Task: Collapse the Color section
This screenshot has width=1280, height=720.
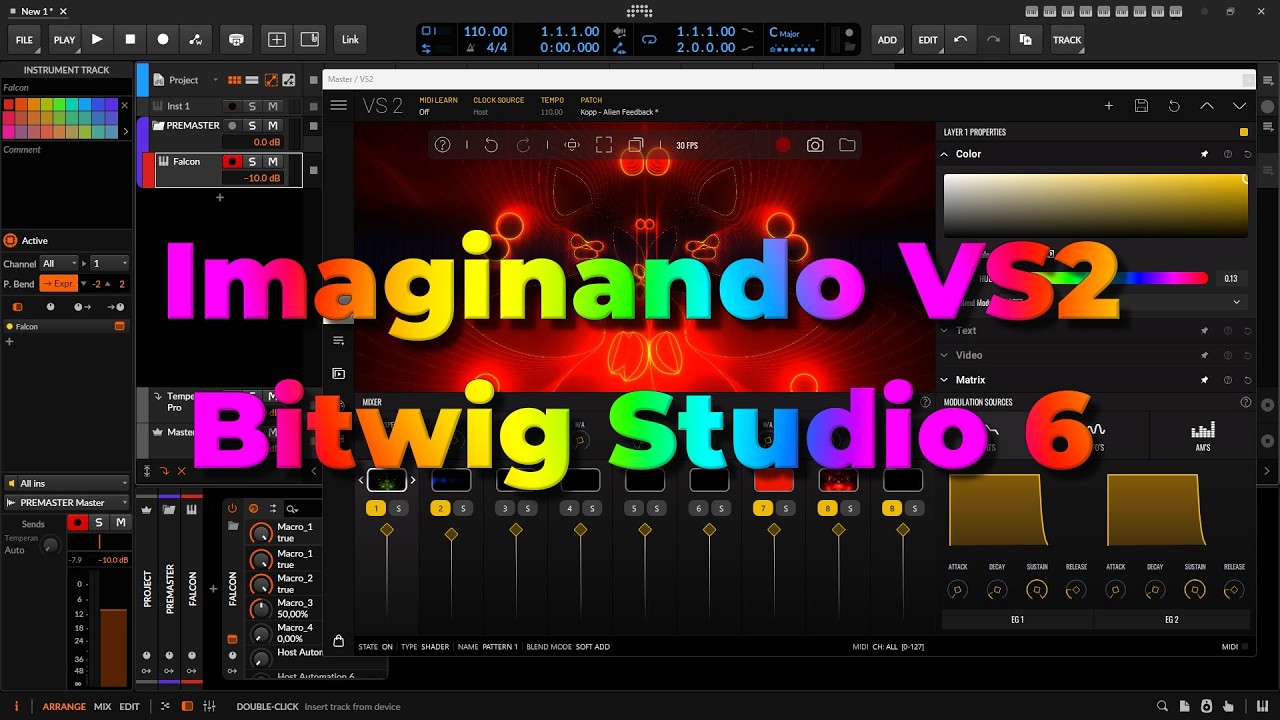Action: (944, 154)
